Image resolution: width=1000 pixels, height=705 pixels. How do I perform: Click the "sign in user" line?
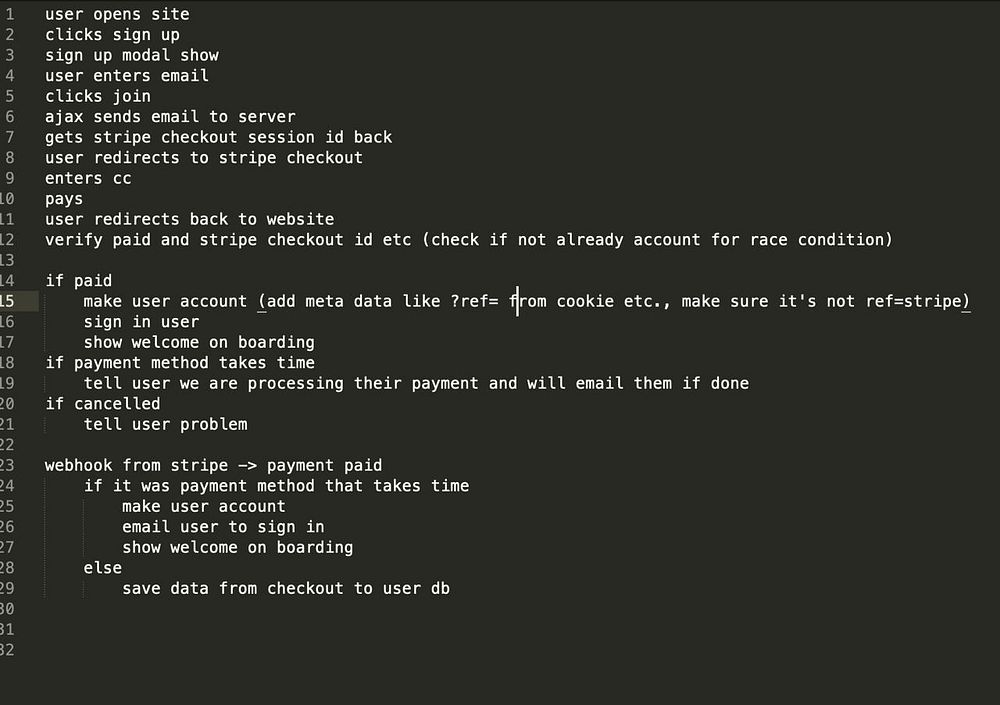(141, 322)
